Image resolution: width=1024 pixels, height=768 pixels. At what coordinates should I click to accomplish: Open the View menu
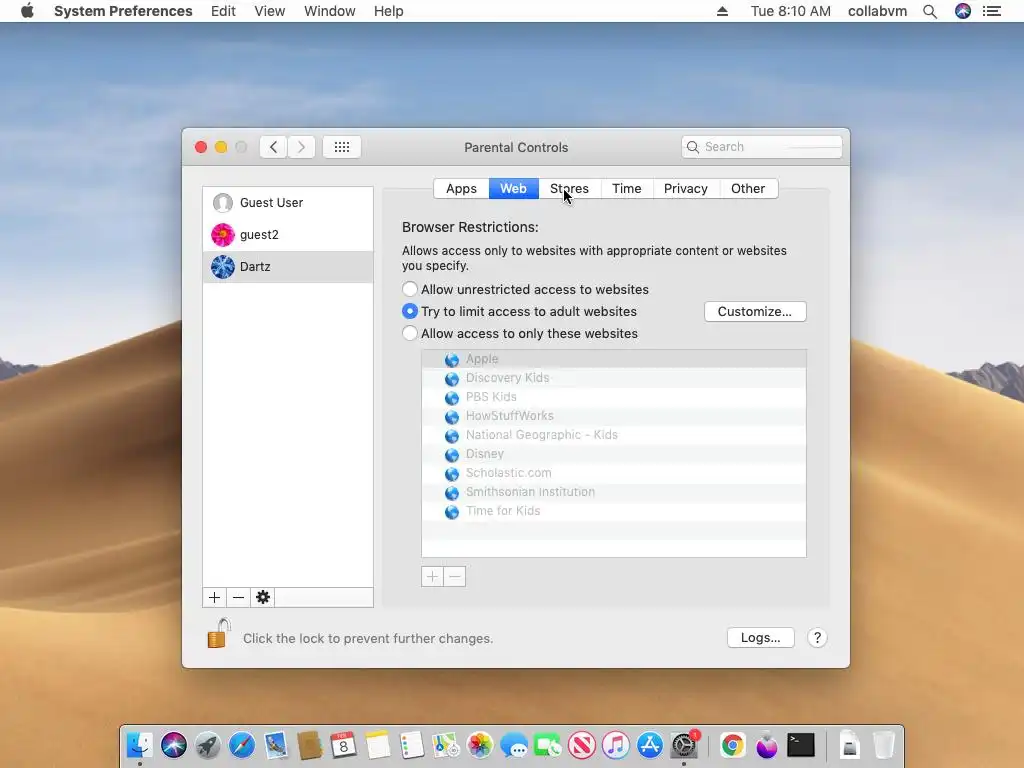270,11
